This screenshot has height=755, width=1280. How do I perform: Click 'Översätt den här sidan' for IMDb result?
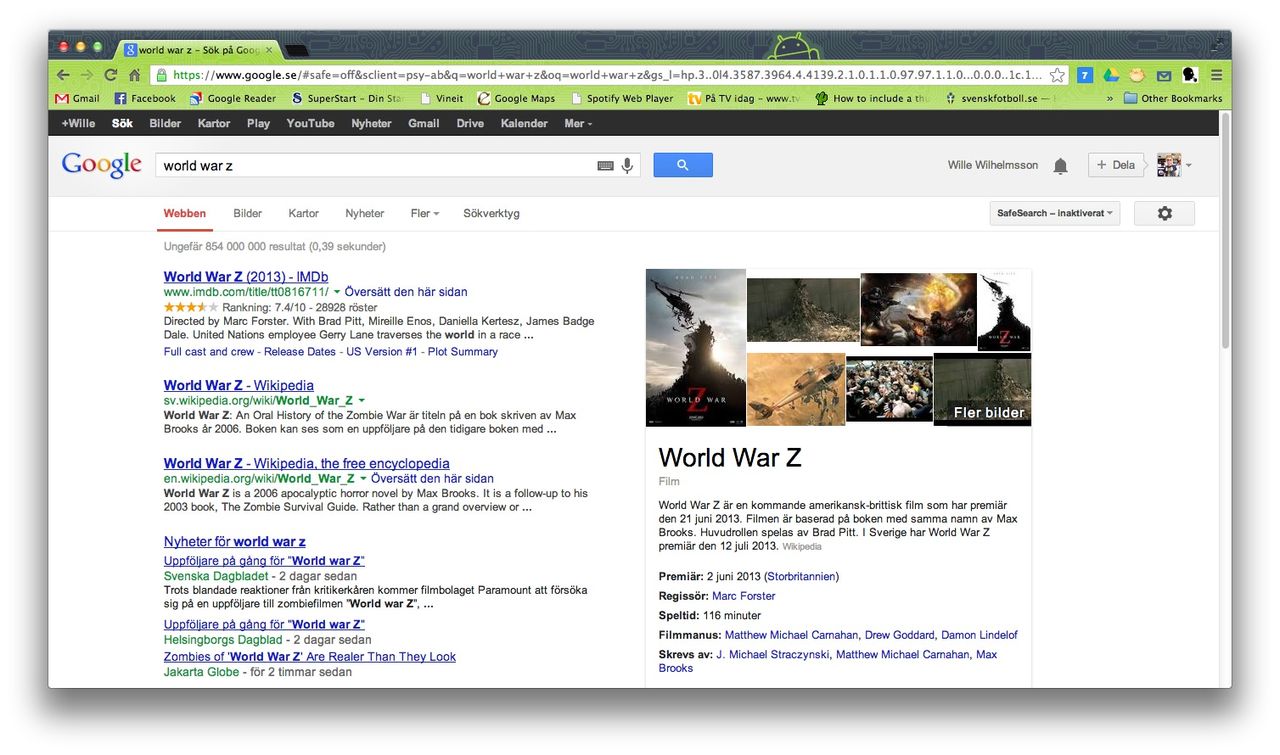pos(406,292)
